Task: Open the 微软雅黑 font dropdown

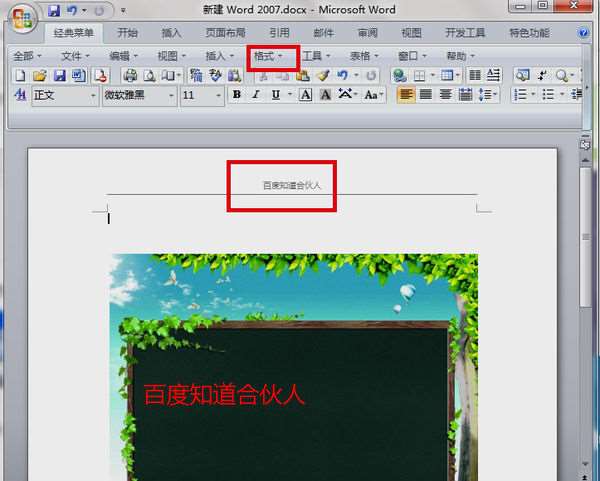Action: [171, 95]
